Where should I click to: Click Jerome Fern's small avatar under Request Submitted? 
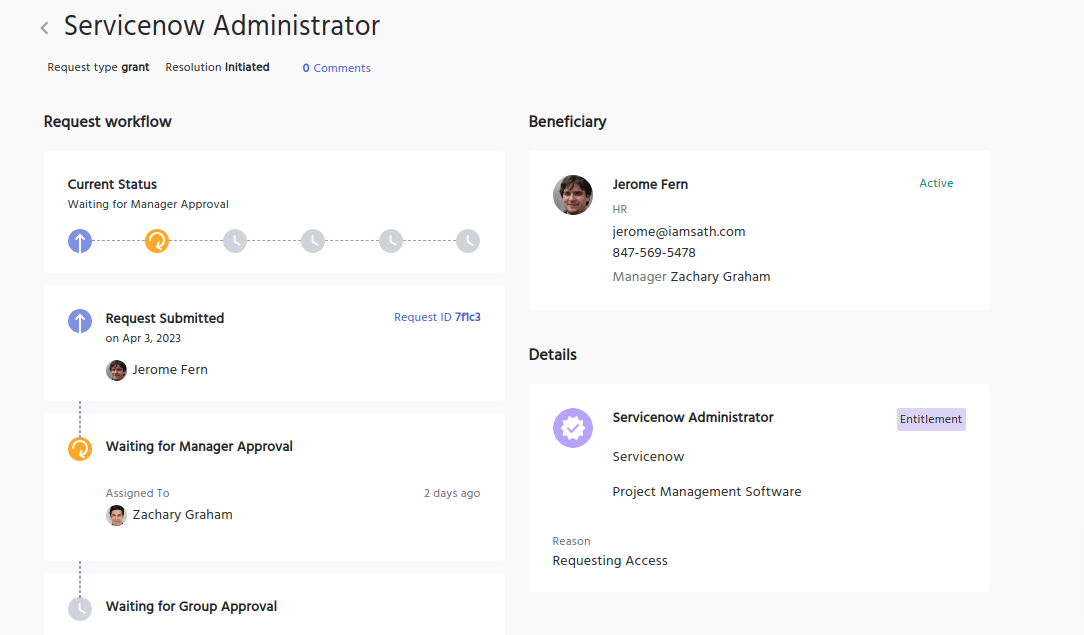pos(117,370)
